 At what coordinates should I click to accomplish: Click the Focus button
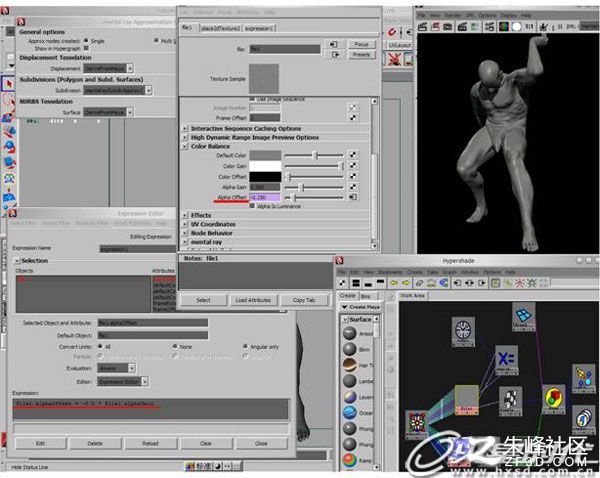coord(361,44)
